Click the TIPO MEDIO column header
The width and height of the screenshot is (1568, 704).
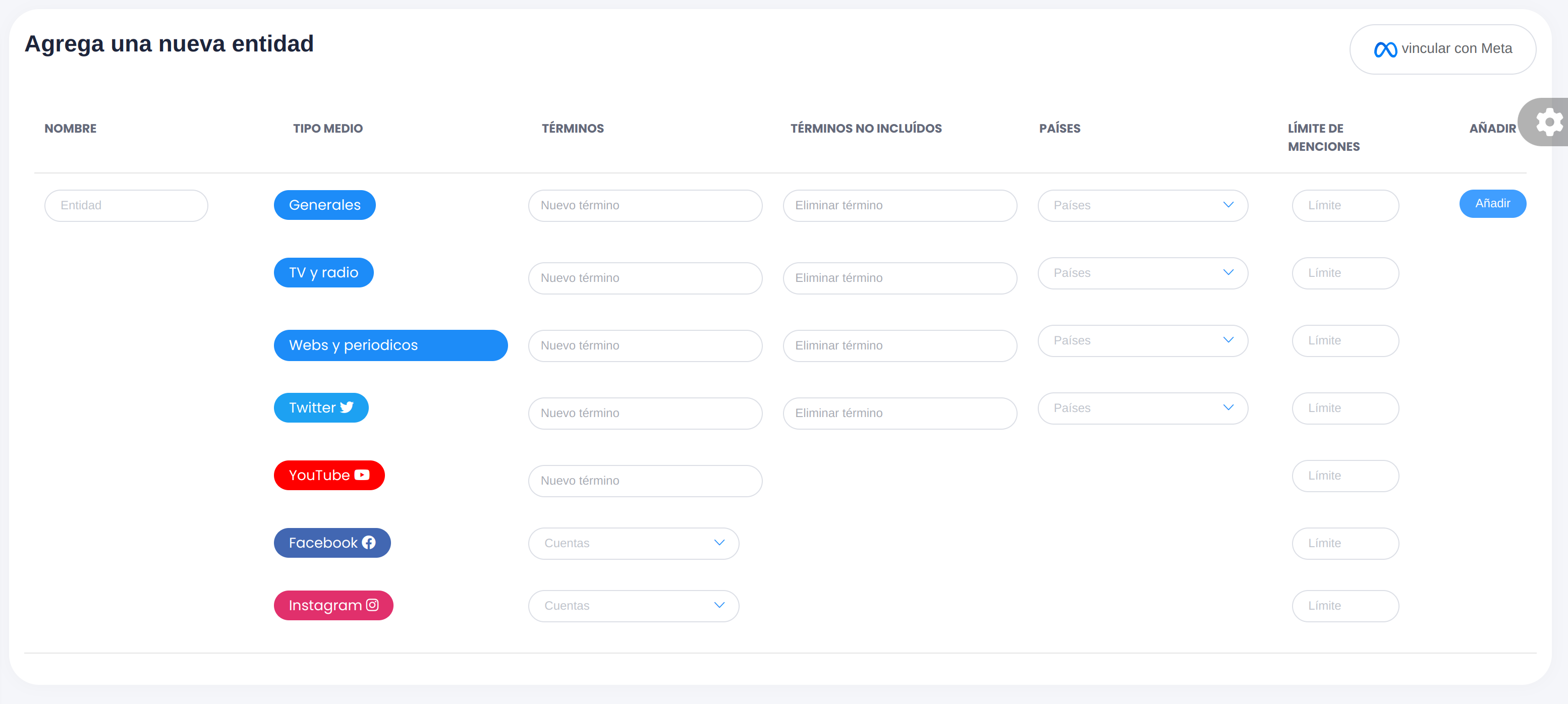(x=327, y=129)
